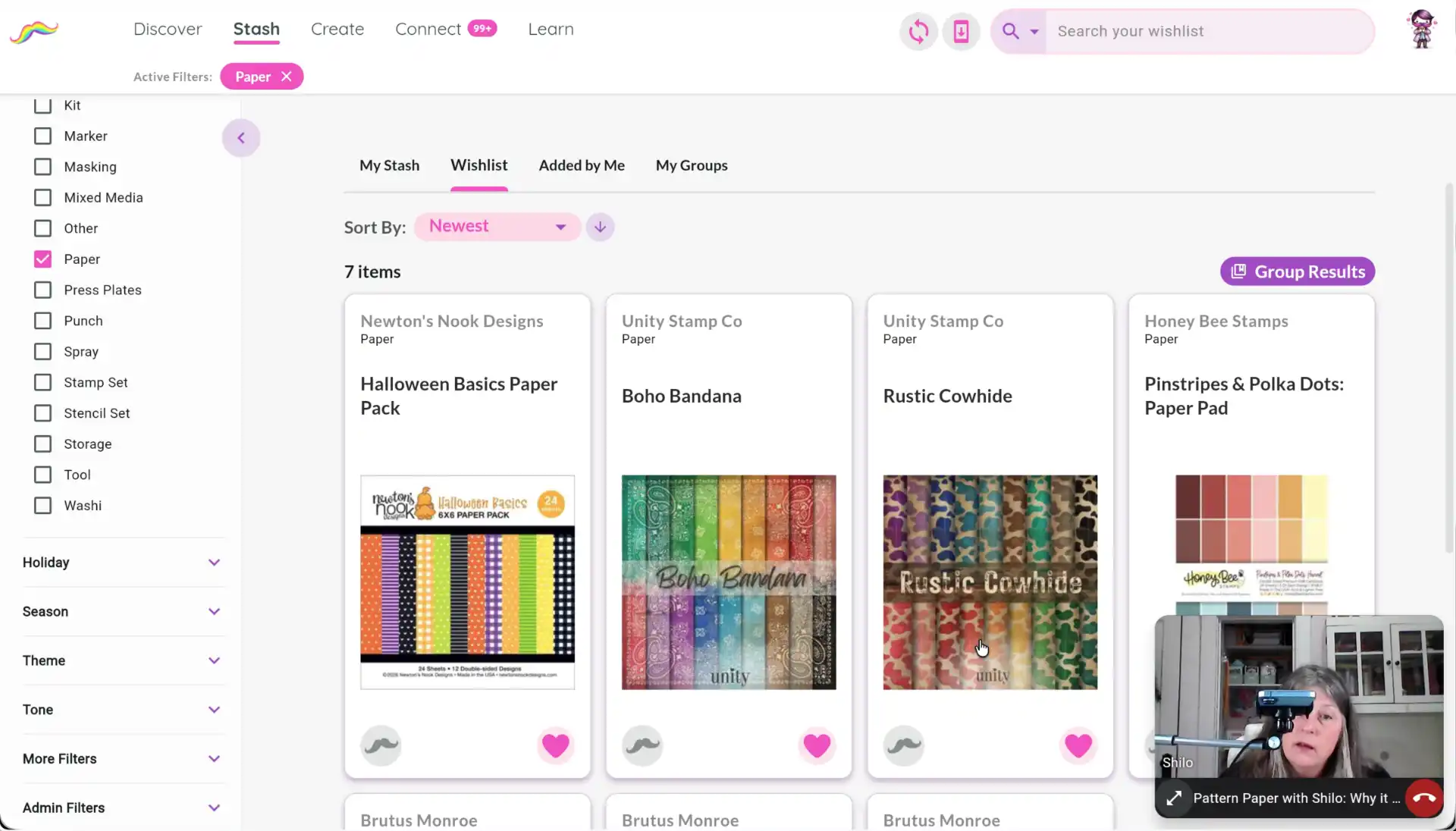Collapse the filter sidebar with arrow button
The width and height of the screenshot is (1456, 831).
241,138
